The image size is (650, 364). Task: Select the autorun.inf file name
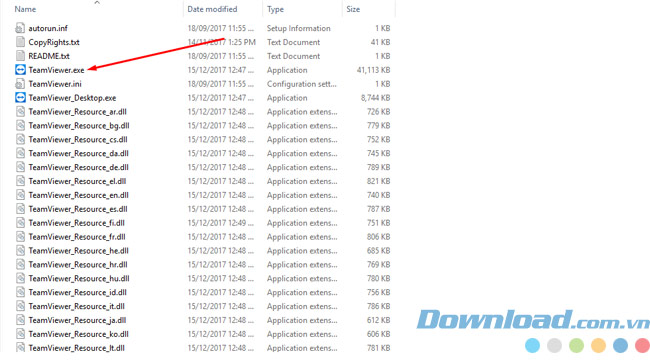(48, 28)
